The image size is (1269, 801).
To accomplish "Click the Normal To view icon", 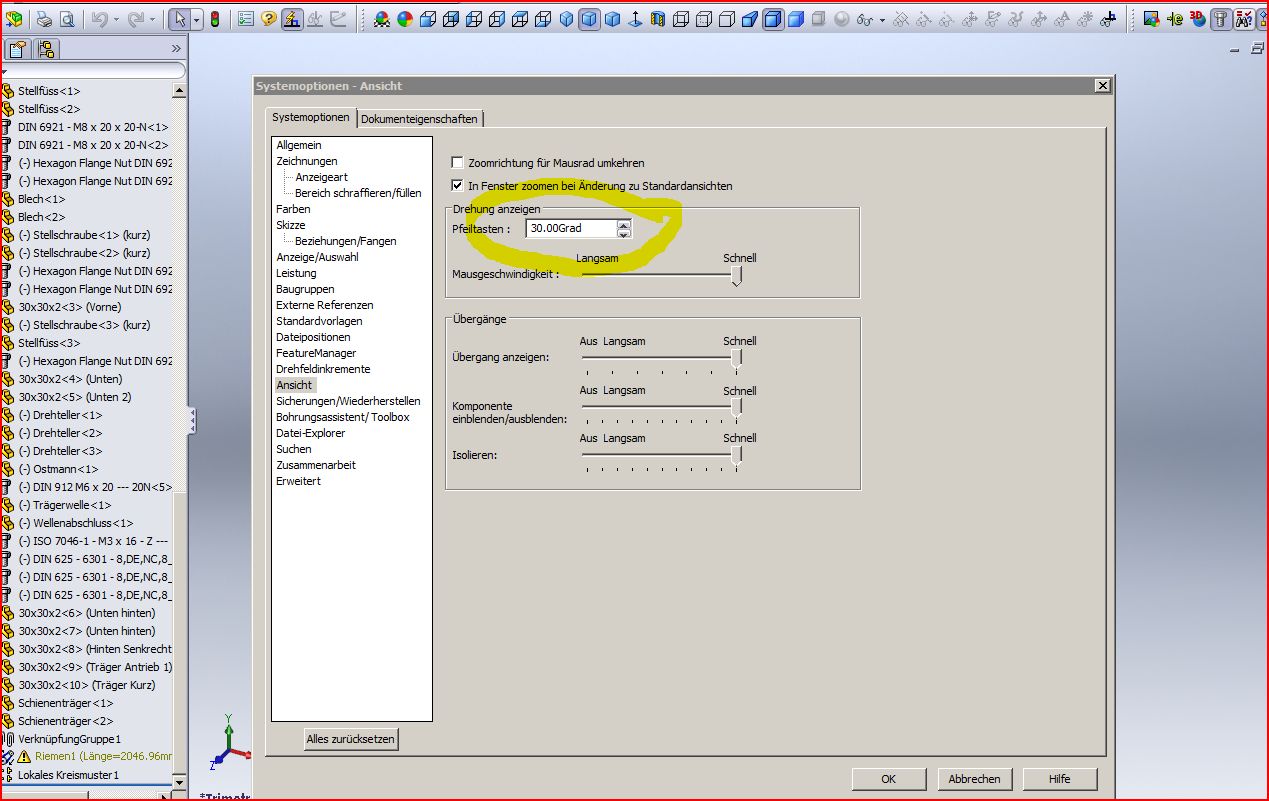I will (635, 19).
